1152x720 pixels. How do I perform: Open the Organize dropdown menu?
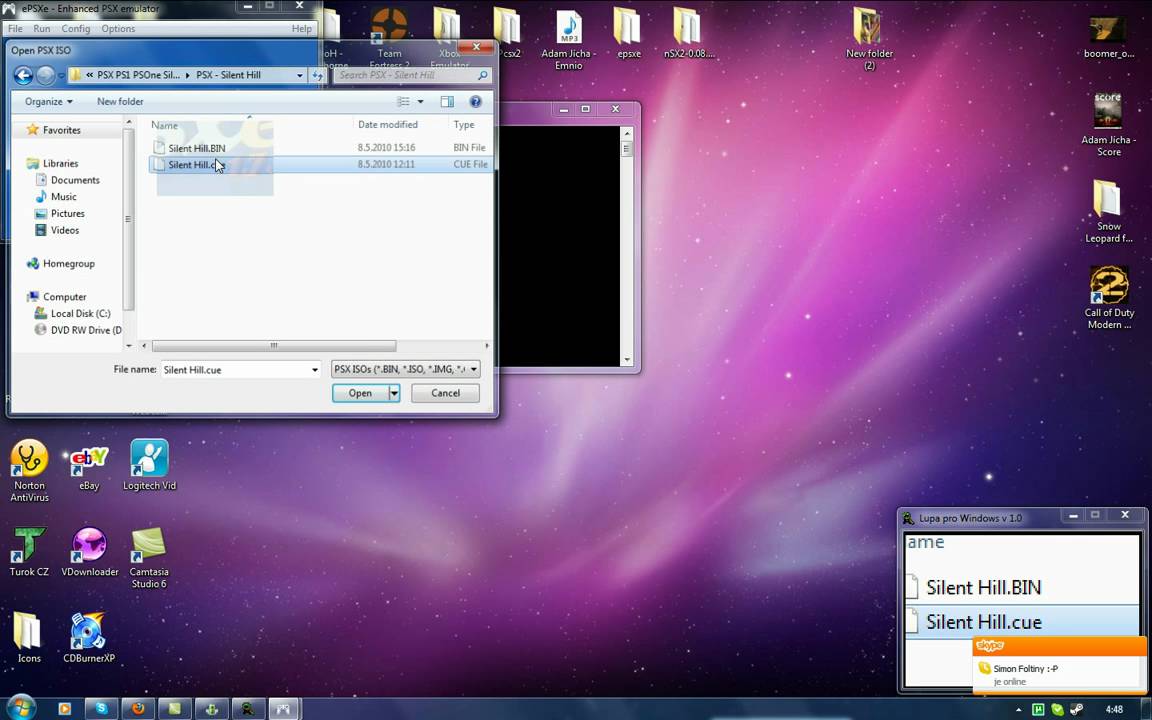48,101
